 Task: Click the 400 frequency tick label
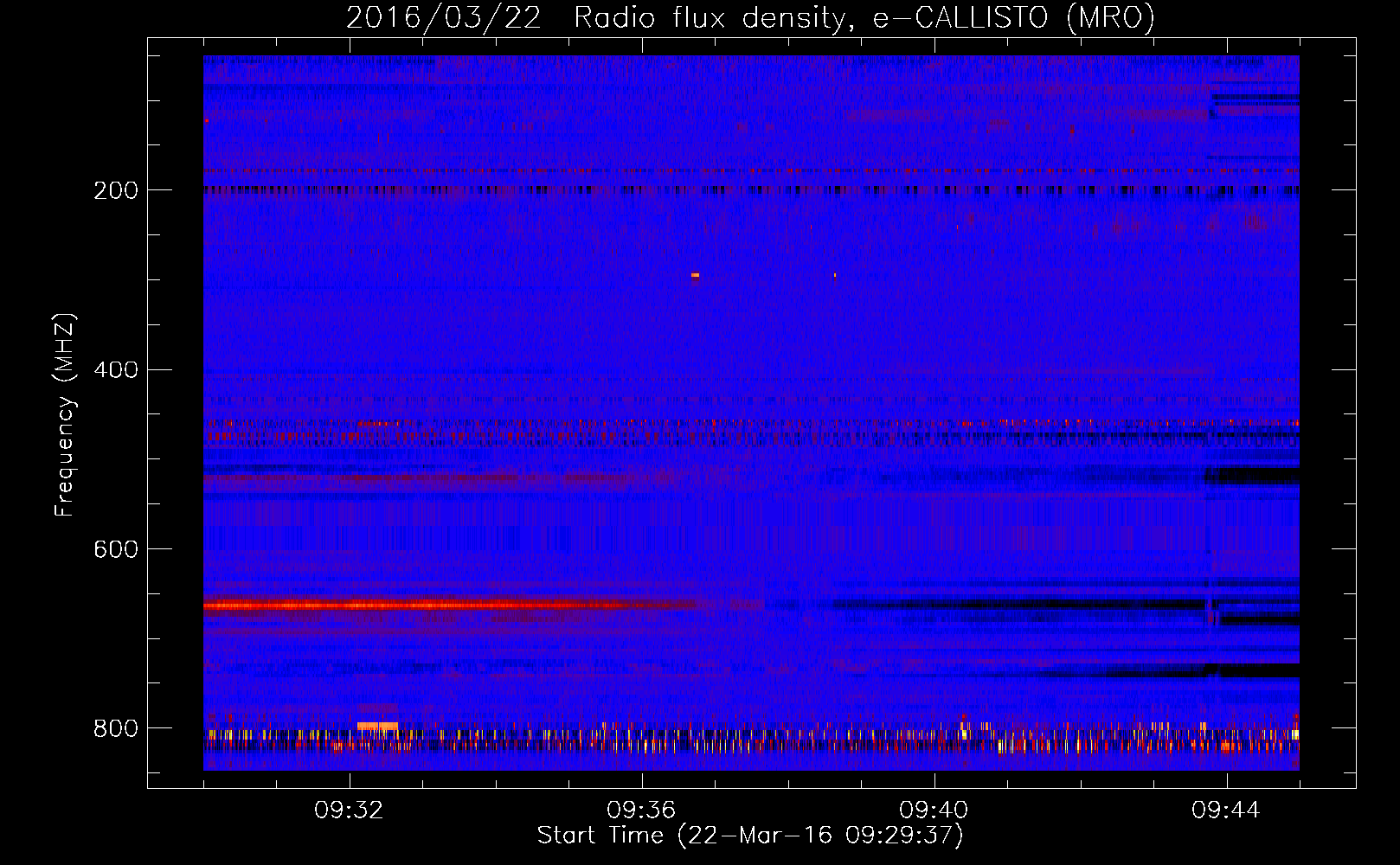(116, 370)
